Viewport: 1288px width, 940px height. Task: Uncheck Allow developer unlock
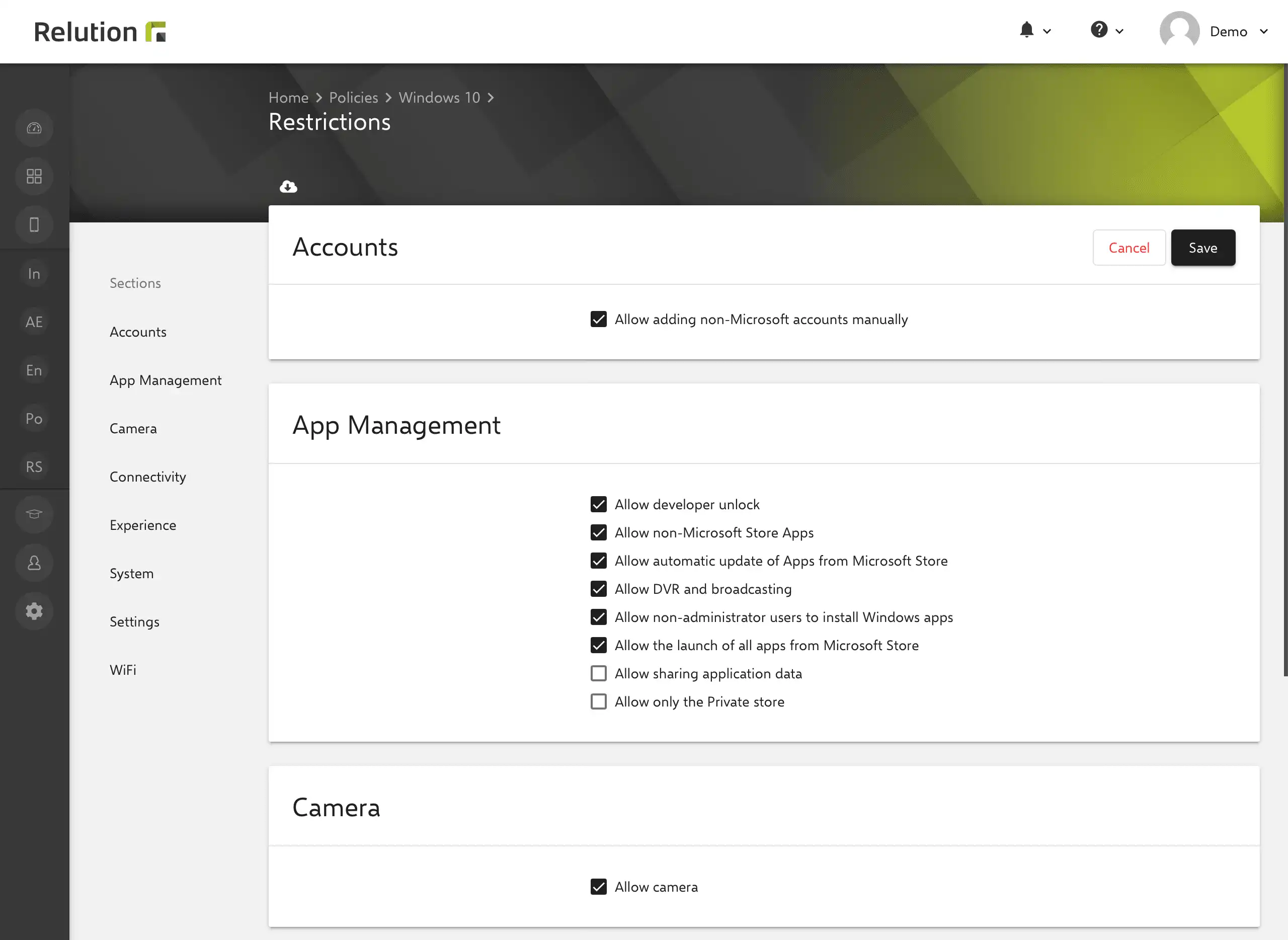point(599,505)
